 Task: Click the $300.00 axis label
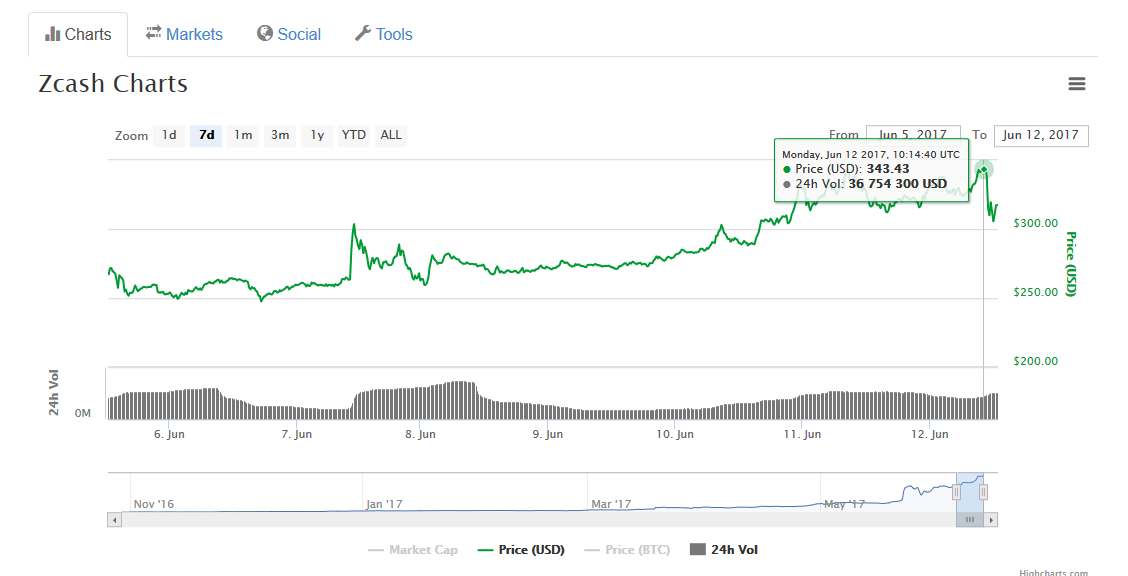click(x=1036, y=223)
